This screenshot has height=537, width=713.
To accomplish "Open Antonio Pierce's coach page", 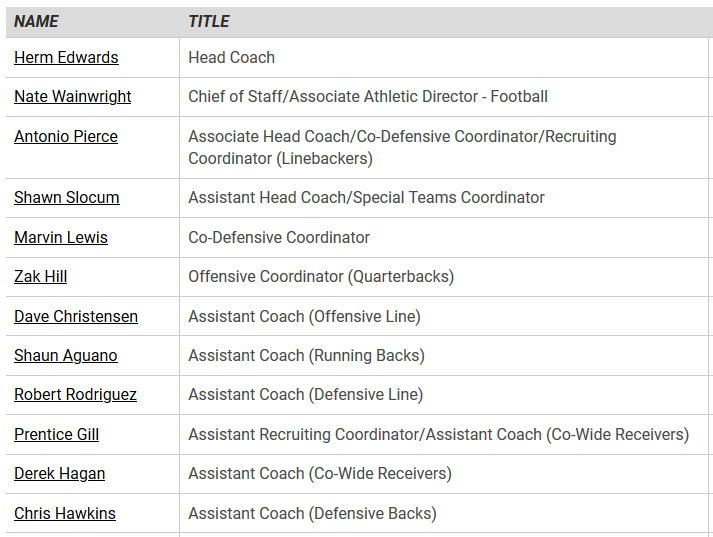I will (66, 136).
